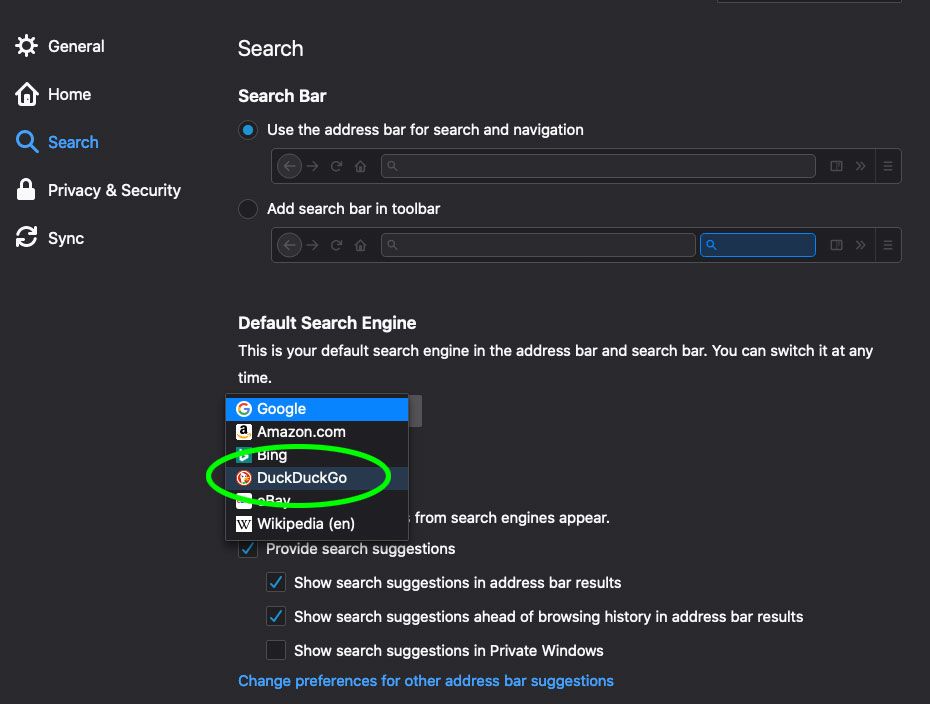The image size is (930, 704).
Task: Pick Amazon.com from the dropdown
Action: coord(300,432)
